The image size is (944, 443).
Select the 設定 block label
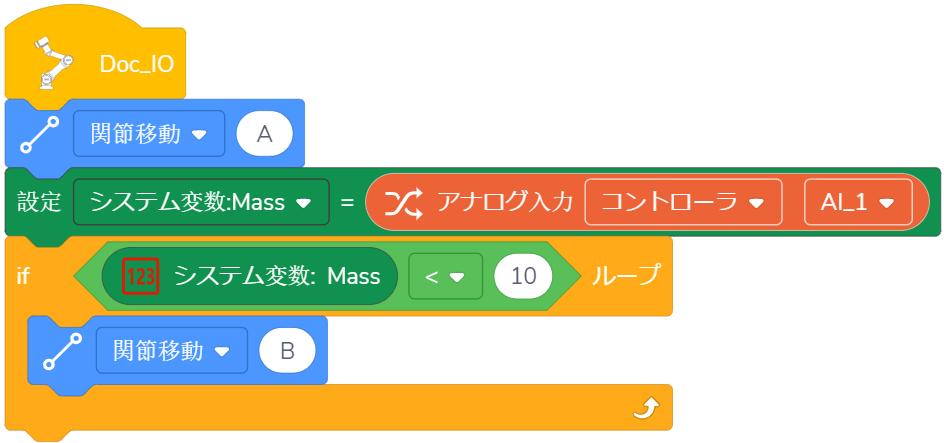(x=38, y=203)
